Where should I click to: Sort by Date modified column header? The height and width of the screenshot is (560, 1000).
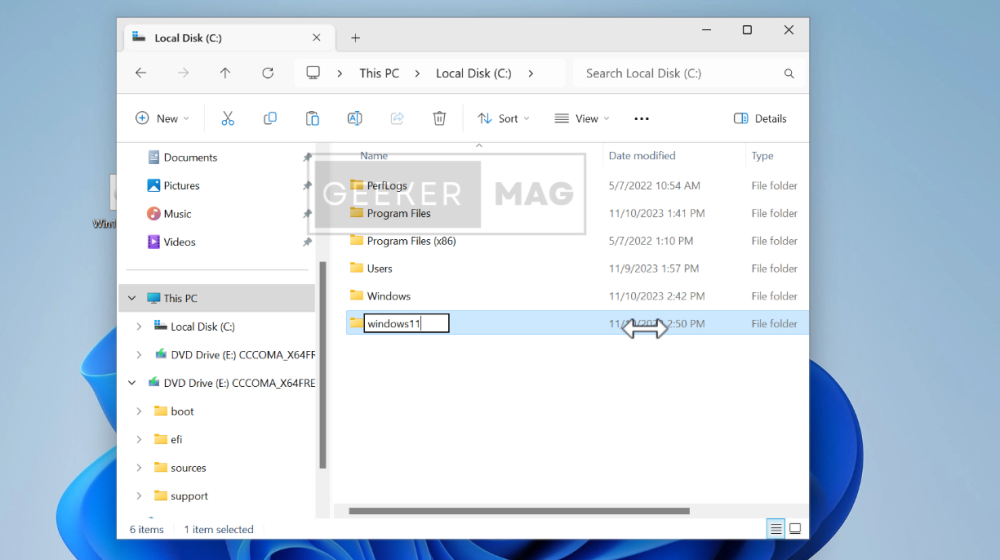(642, 156)
